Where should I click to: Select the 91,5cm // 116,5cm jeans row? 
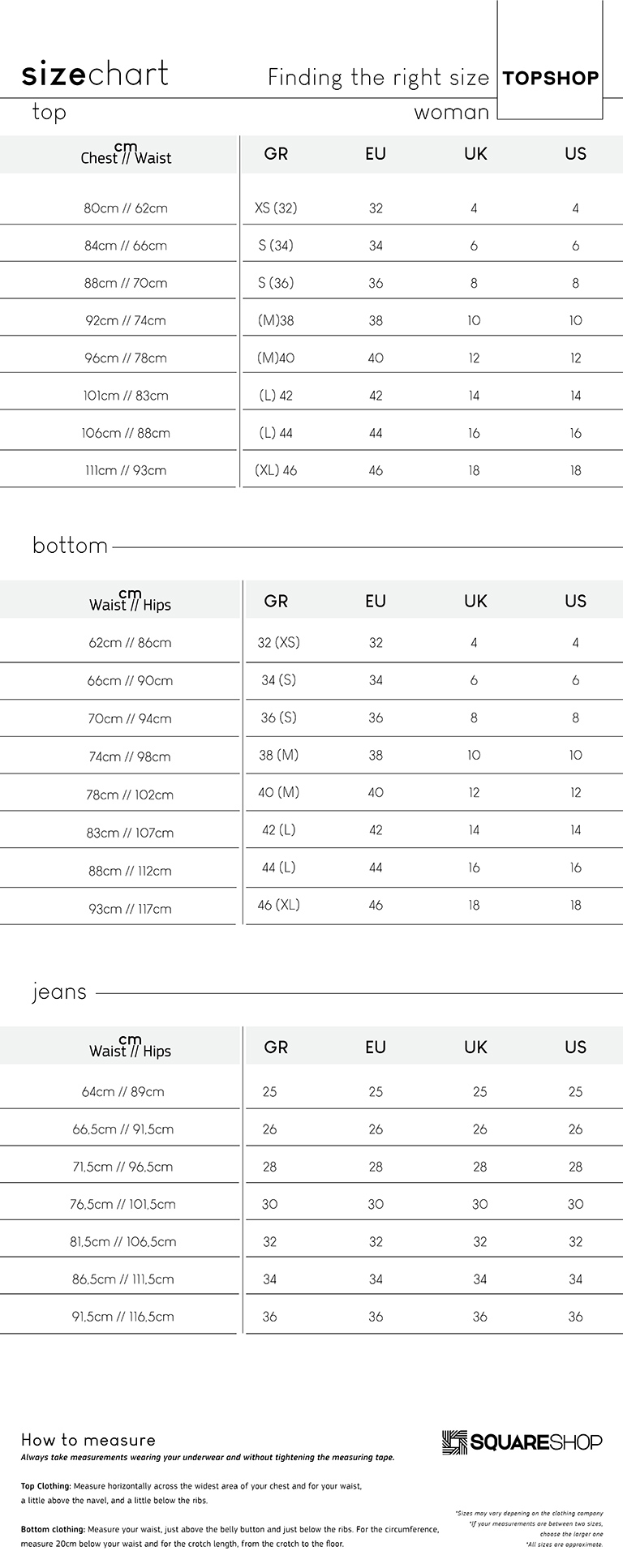tap(311, 1317)
